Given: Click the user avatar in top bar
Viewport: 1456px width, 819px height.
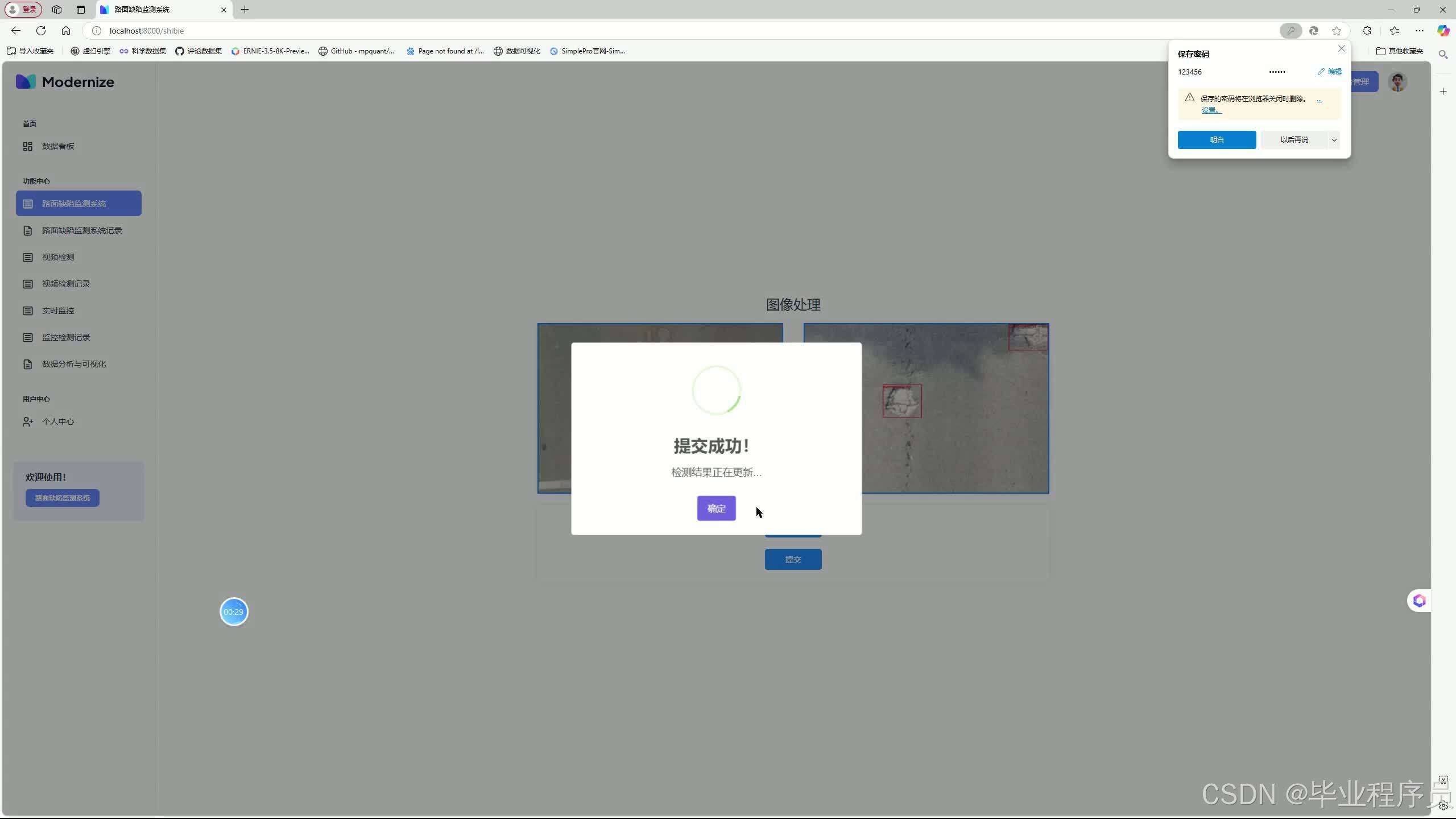Looking at the screenshot, I should [1397, 81].
